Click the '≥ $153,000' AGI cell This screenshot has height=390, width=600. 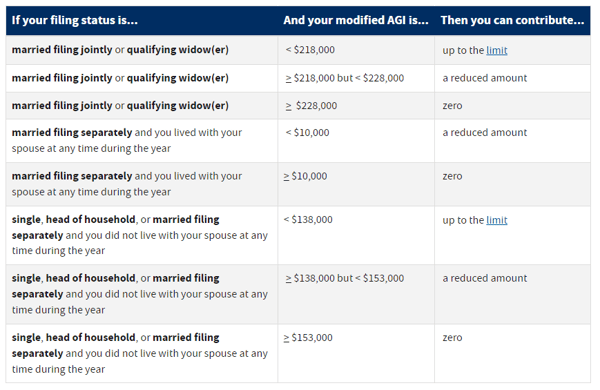click(308, 338)
